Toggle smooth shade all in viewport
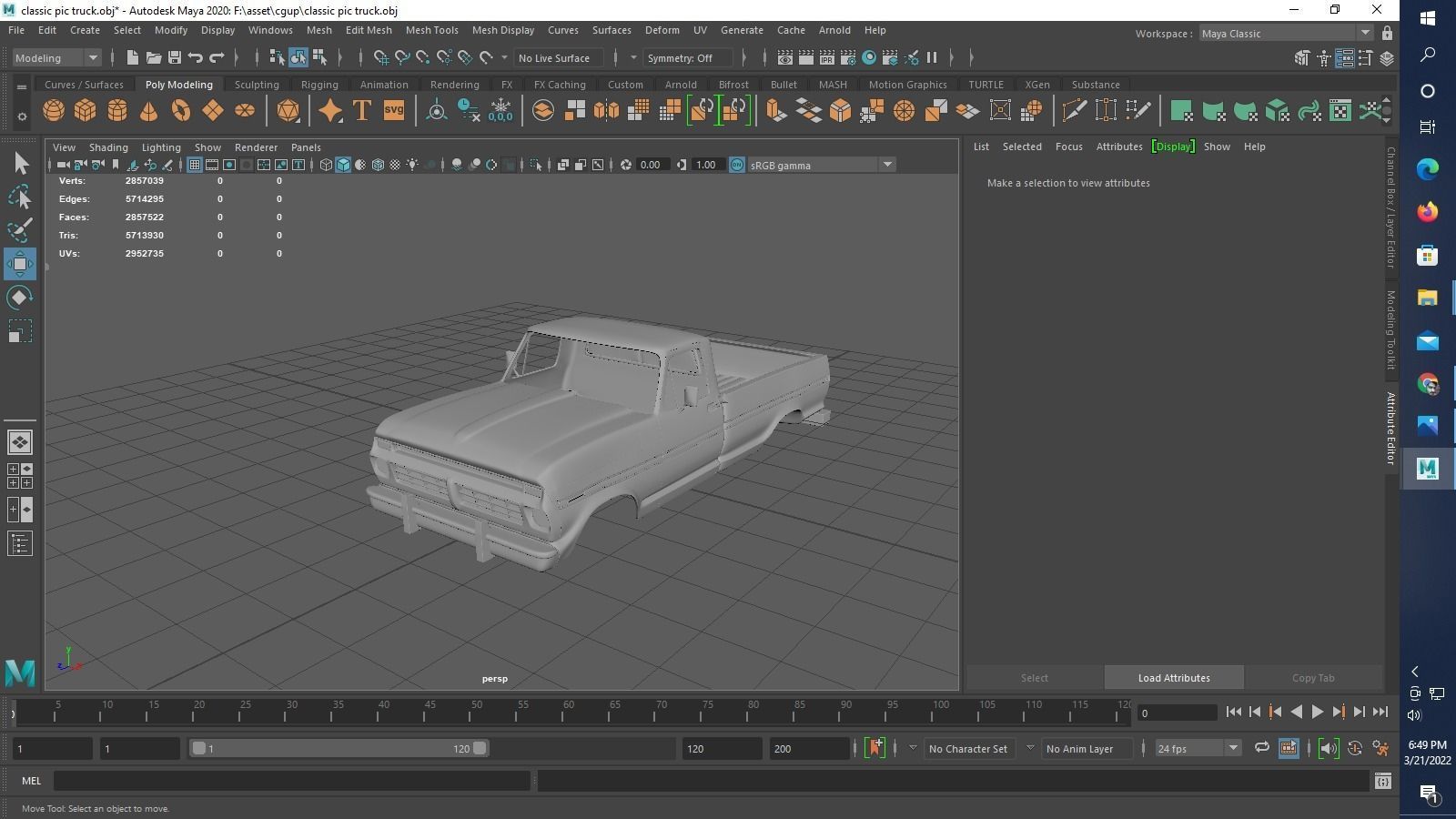The height and width of the screenshot is (819, 1456). 343,165
